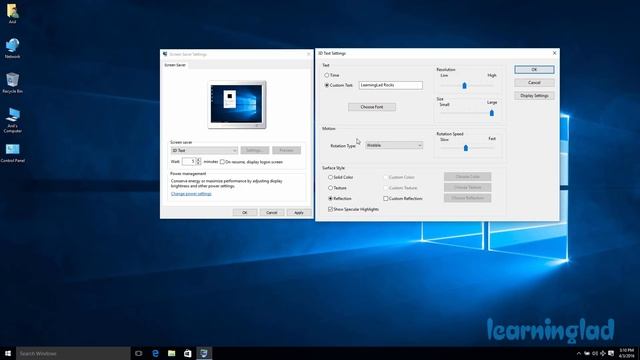The height and width of the screenshot is (360, 640).
Task: Open the user folder desktop icon
Action: click(x=12, y=13)
